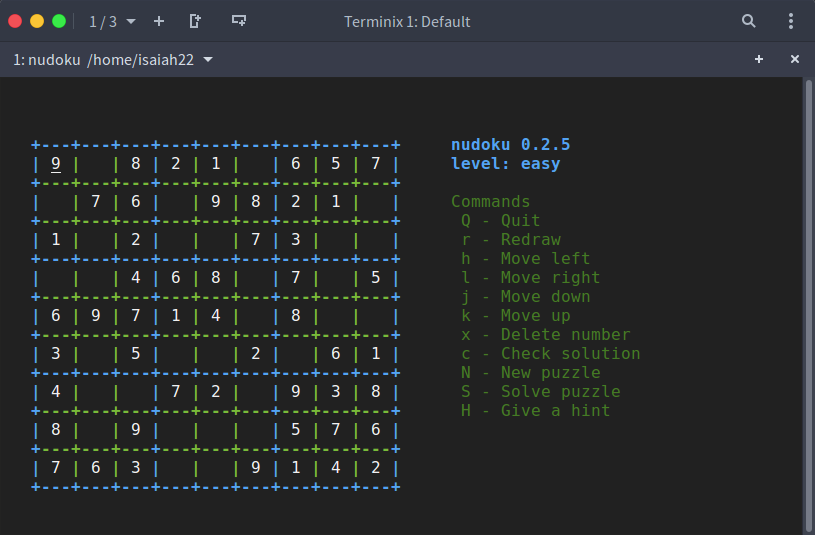Image resolution: width=815 pixels, height=535 pixels.
Task: Open the search magnifier icon
Action: [x=748, y=21]
